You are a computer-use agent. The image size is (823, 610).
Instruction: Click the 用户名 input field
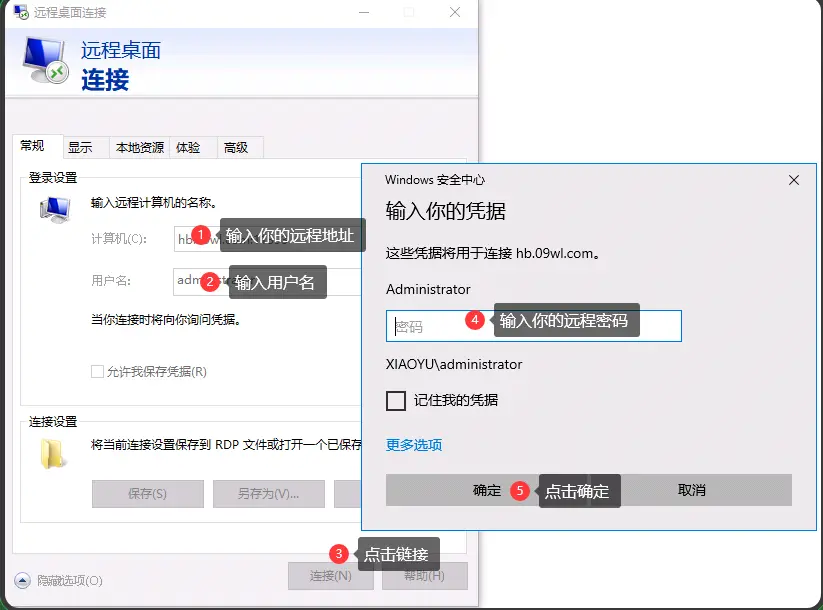[x=268, y=281]
